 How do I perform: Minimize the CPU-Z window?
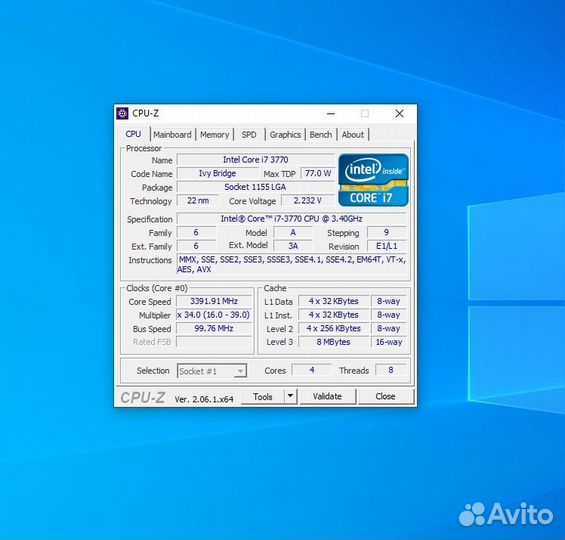[x=331, y=113]
